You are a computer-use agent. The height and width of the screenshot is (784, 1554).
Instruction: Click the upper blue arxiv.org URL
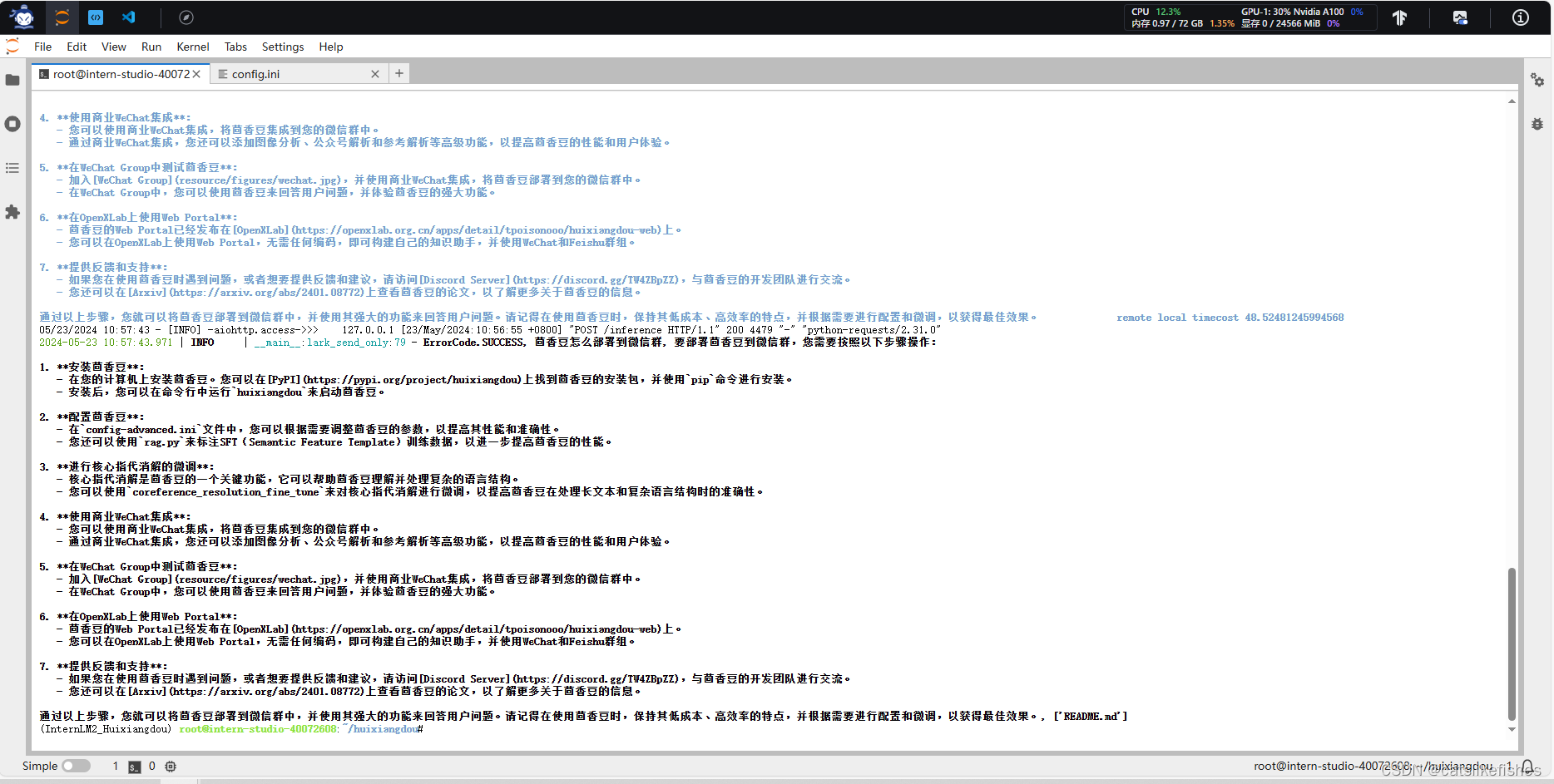click(x=268, y=293)
